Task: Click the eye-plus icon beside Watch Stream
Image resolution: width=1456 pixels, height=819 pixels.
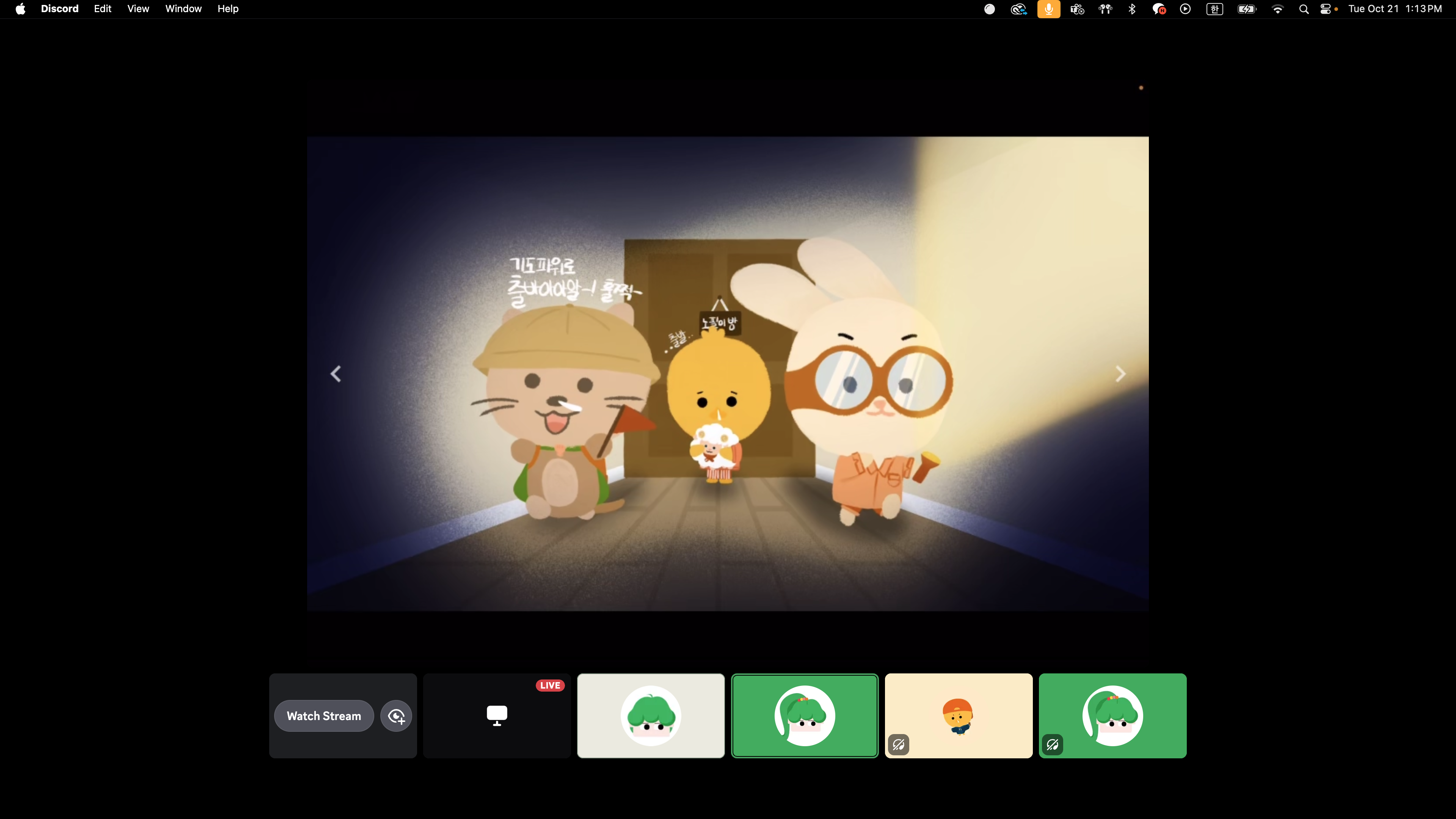Action: coord(396,716)
